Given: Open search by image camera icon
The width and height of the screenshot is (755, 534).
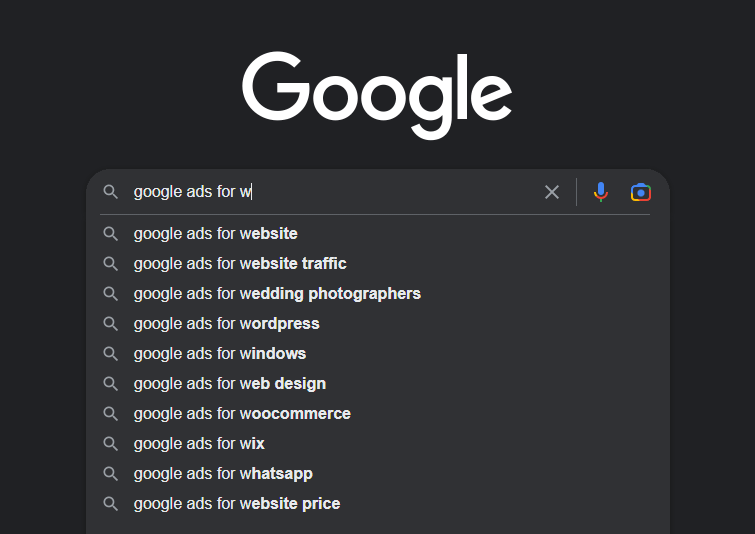Looking at the screenshot, I should coord(641,192).
